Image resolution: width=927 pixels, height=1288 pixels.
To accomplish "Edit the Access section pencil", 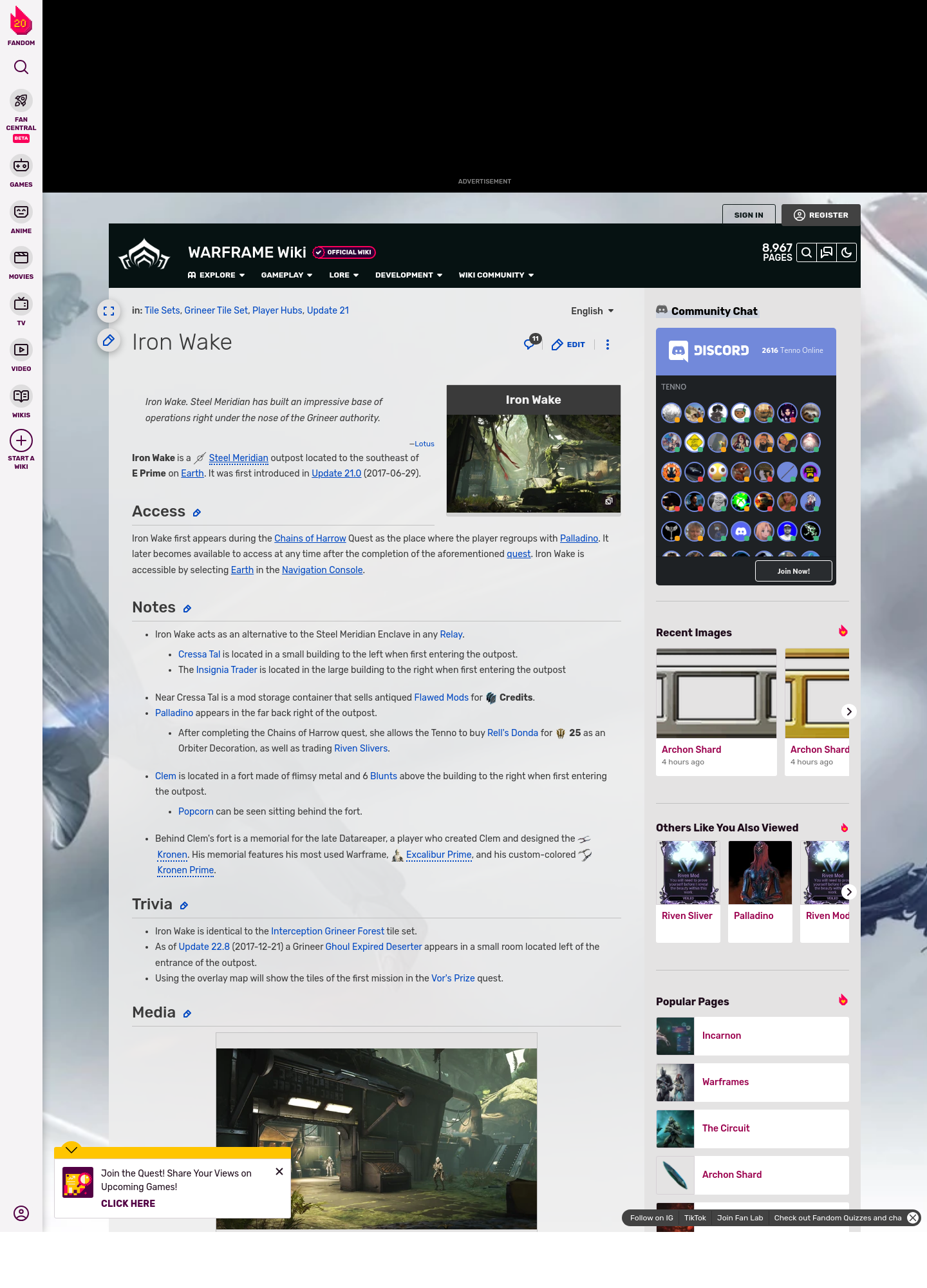I will pos(197,513).
